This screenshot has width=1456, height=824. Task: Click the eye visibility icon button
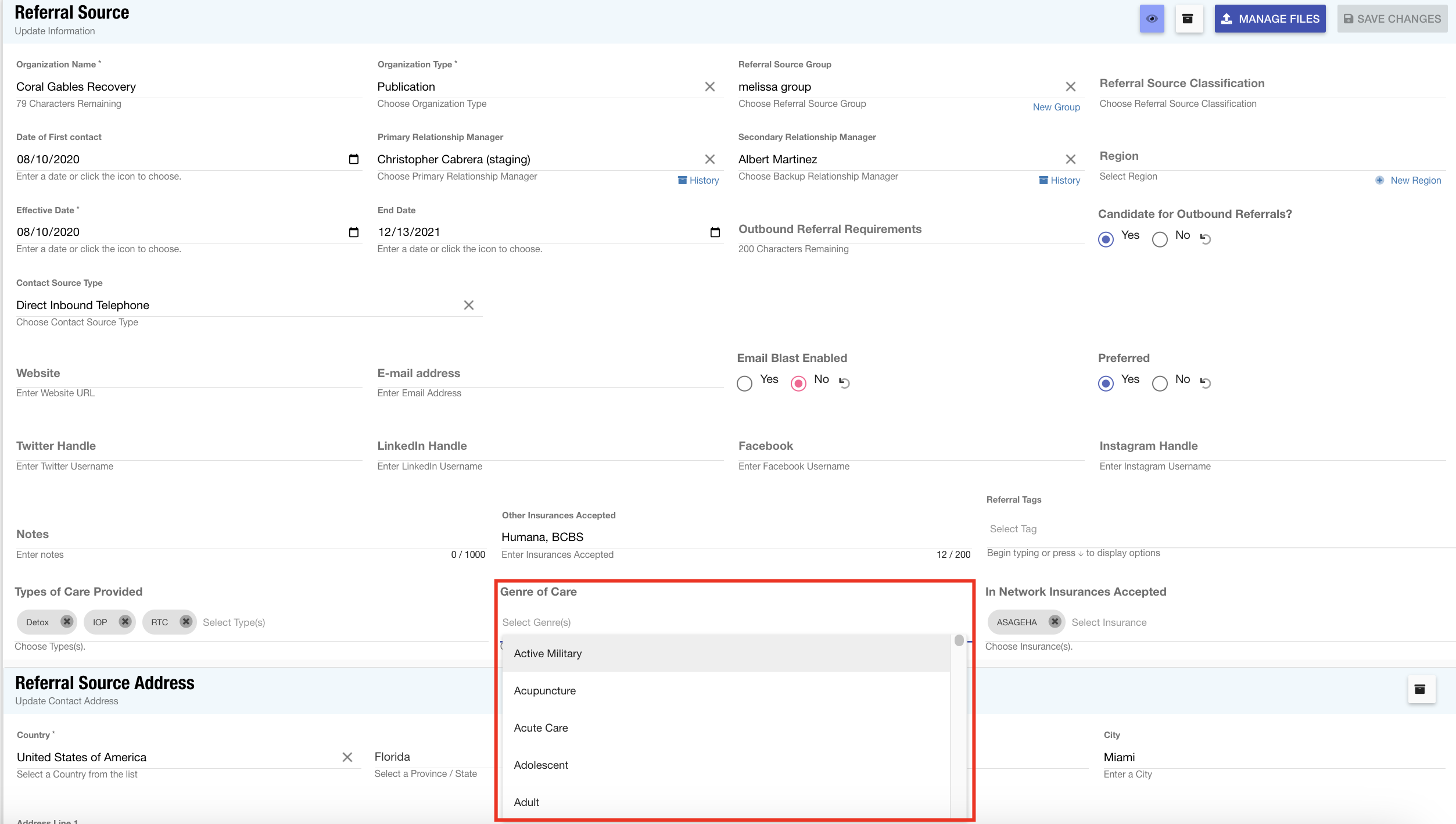point(1152,19)
